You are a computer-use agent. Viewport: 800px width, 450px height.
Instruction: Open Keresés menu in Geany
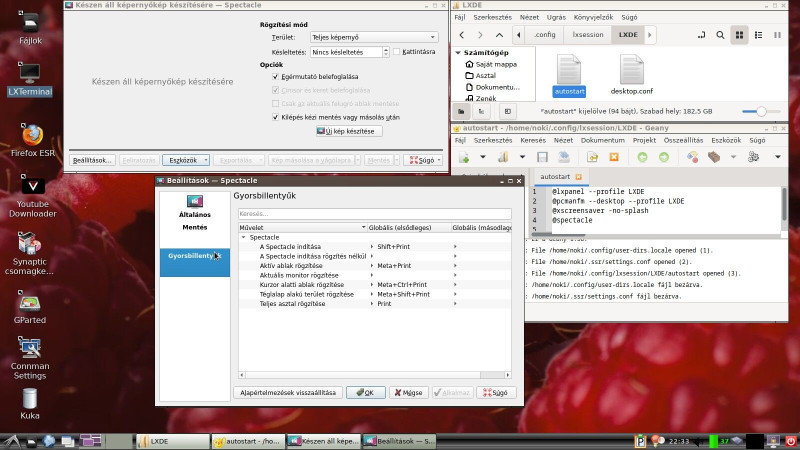pos(533,140)
